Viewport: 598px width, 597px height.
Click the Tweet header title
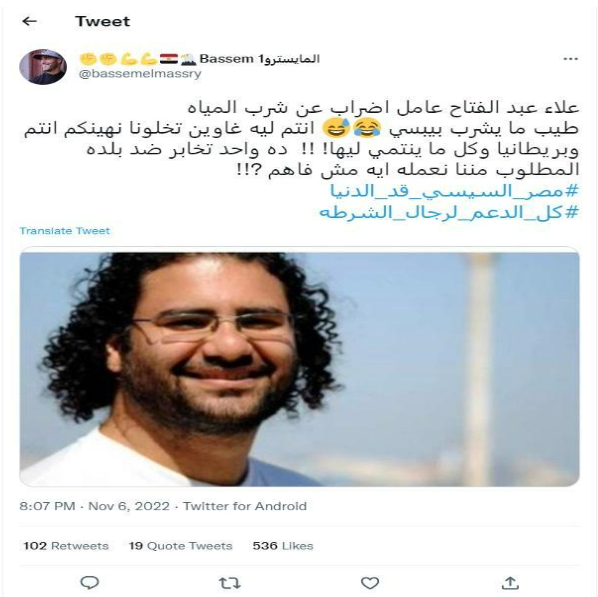[102, 21]
